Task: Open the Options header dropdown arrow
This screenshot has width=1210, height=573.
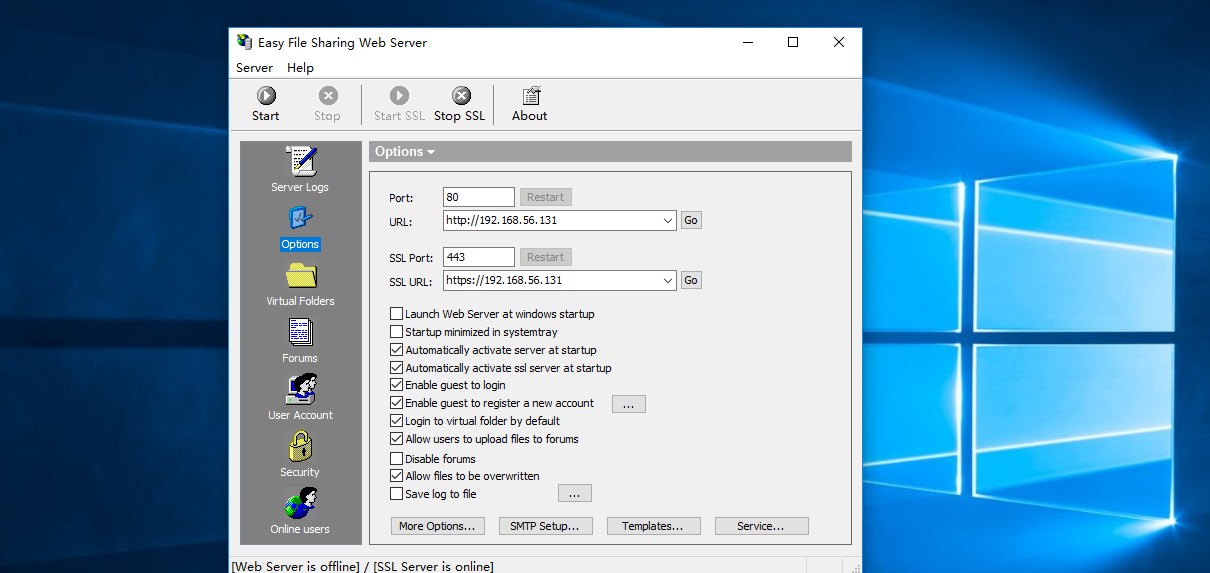Action: 431,152
